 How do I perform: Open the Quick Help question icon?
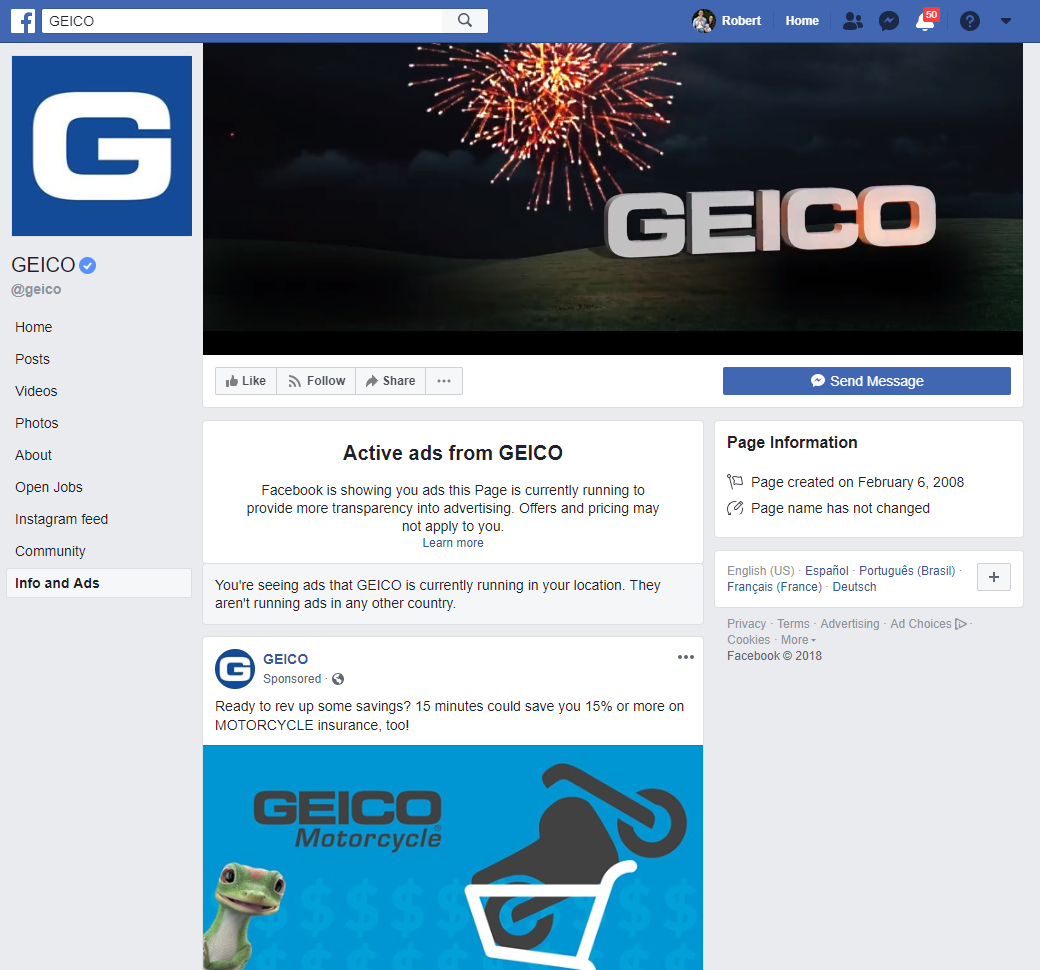pos(969,21)
